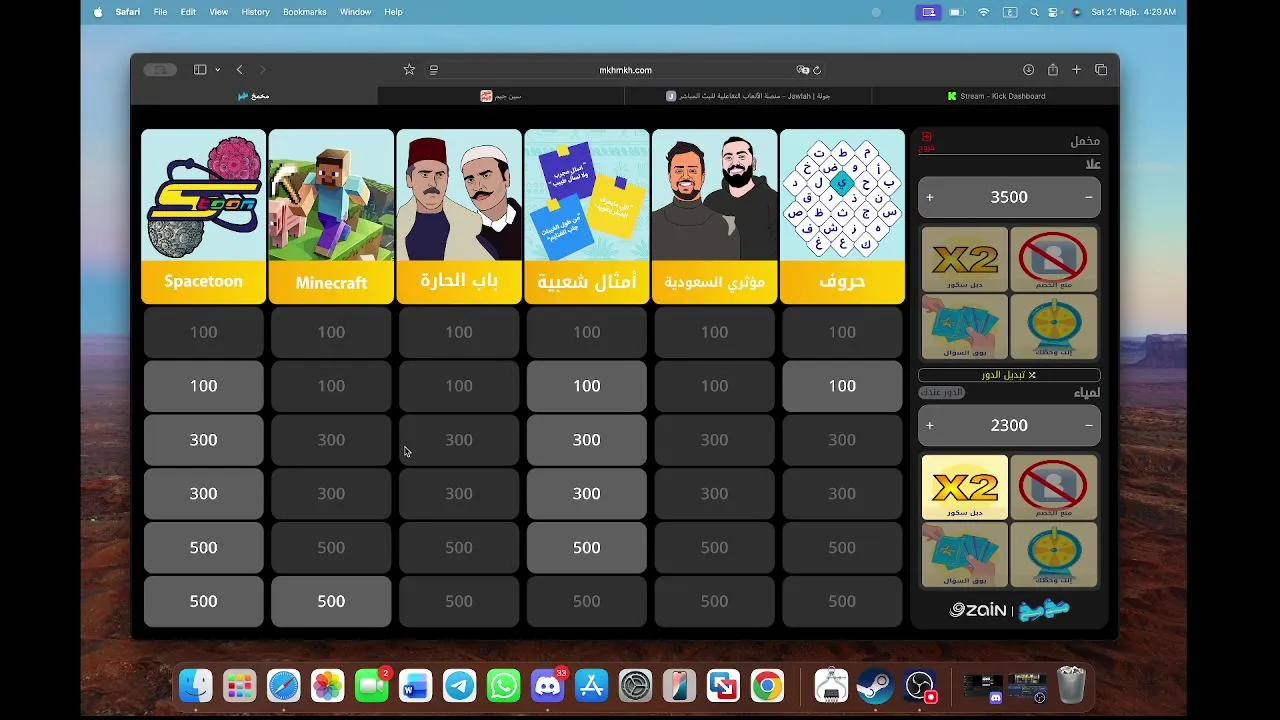Toggle the Safari sidebar button
The width and height of the screenshot is (1280, 720).
pos(200,70)
